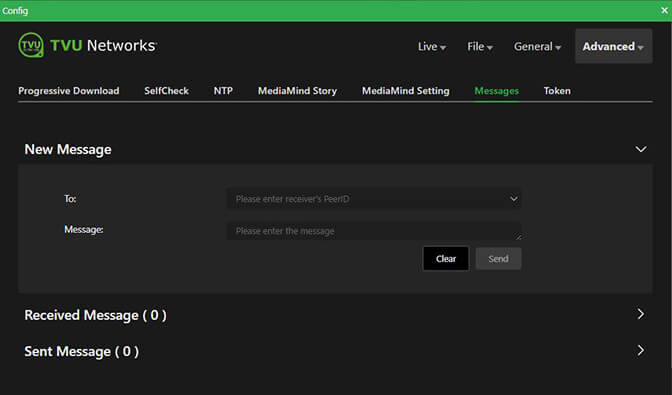Click the TVU Networks logo icon
Screen dimensions: 672x395
[31, 45]
